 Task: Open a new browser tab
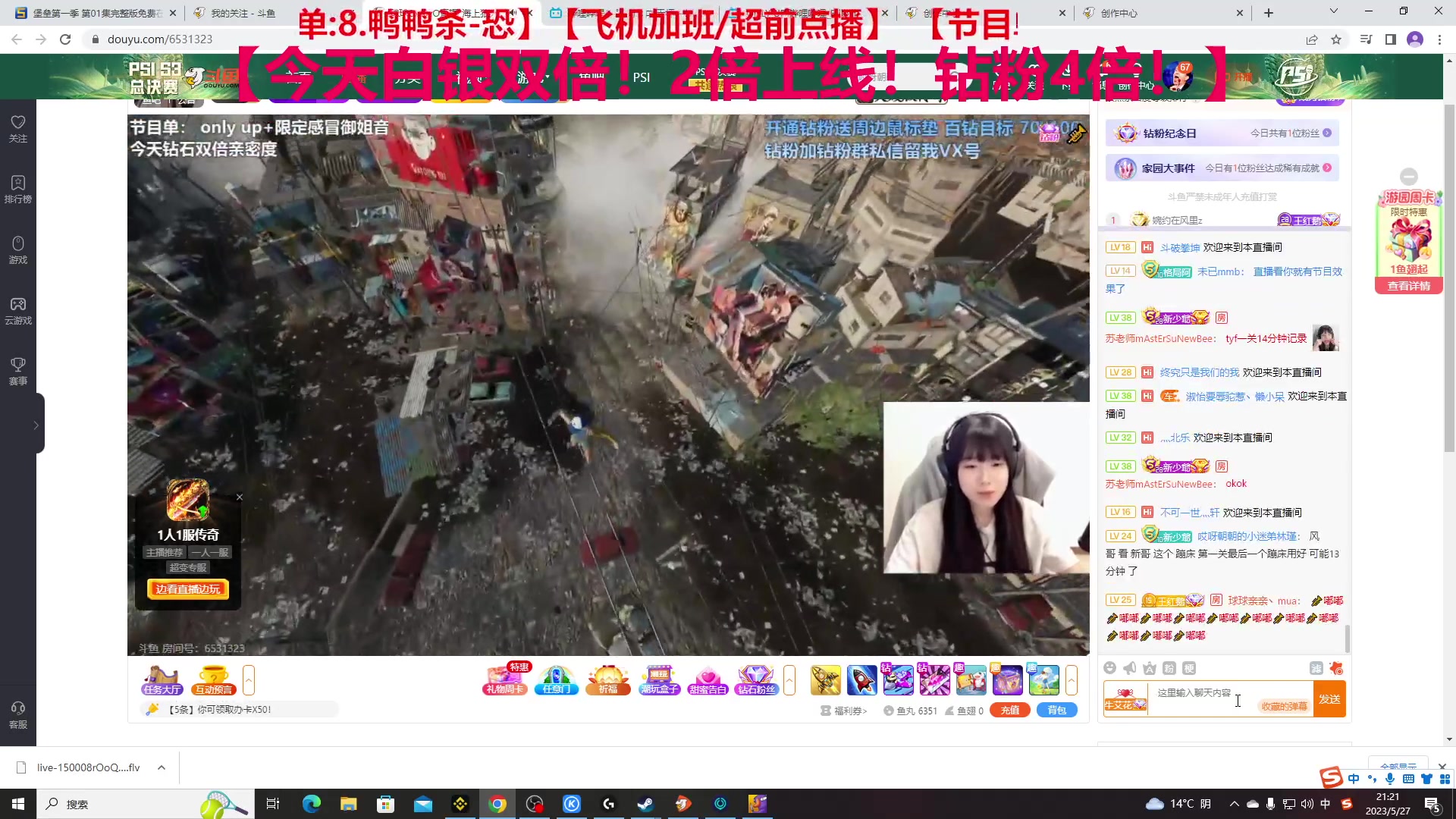tap(1269, 13)
